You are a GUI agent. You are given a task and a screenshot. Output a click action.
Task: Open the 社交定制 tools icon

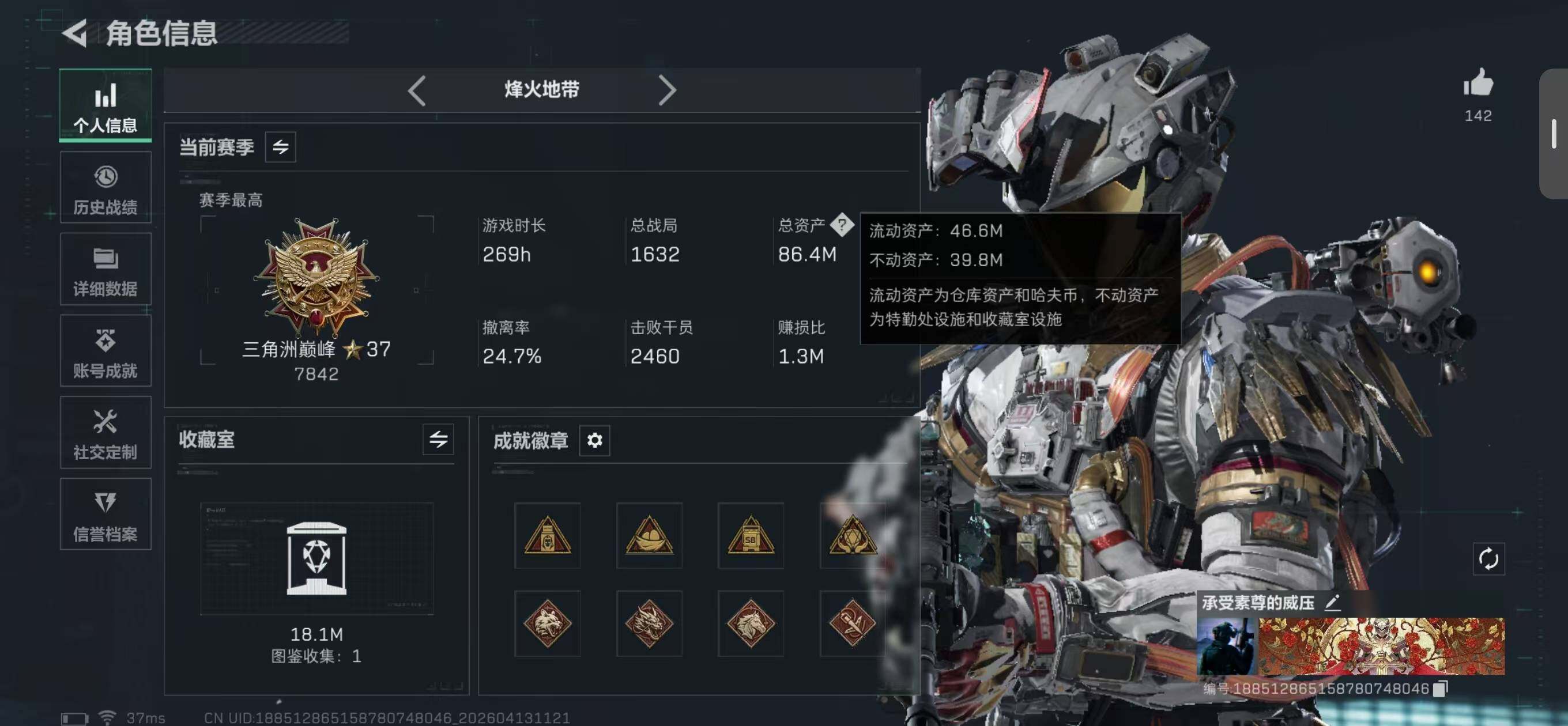point(105,433)
